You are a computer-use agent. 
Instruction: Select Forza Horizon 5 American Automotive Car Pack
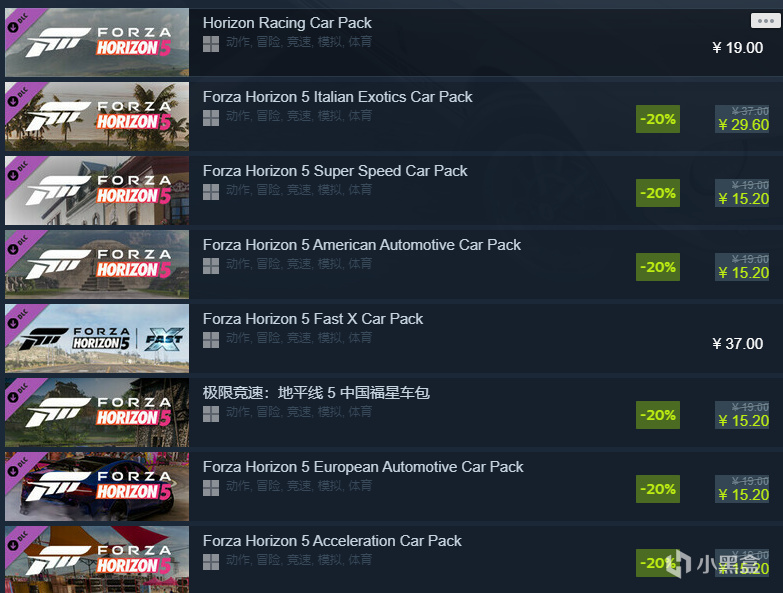(362, 245)
